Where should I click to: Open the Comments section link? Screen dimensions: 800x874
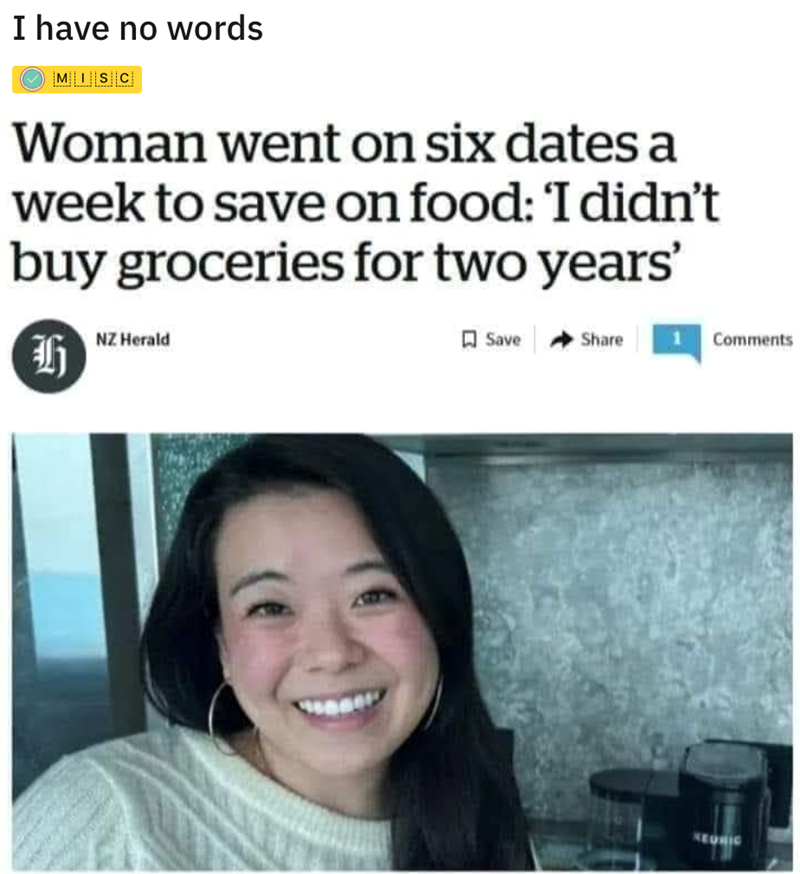tap(753, 339)
